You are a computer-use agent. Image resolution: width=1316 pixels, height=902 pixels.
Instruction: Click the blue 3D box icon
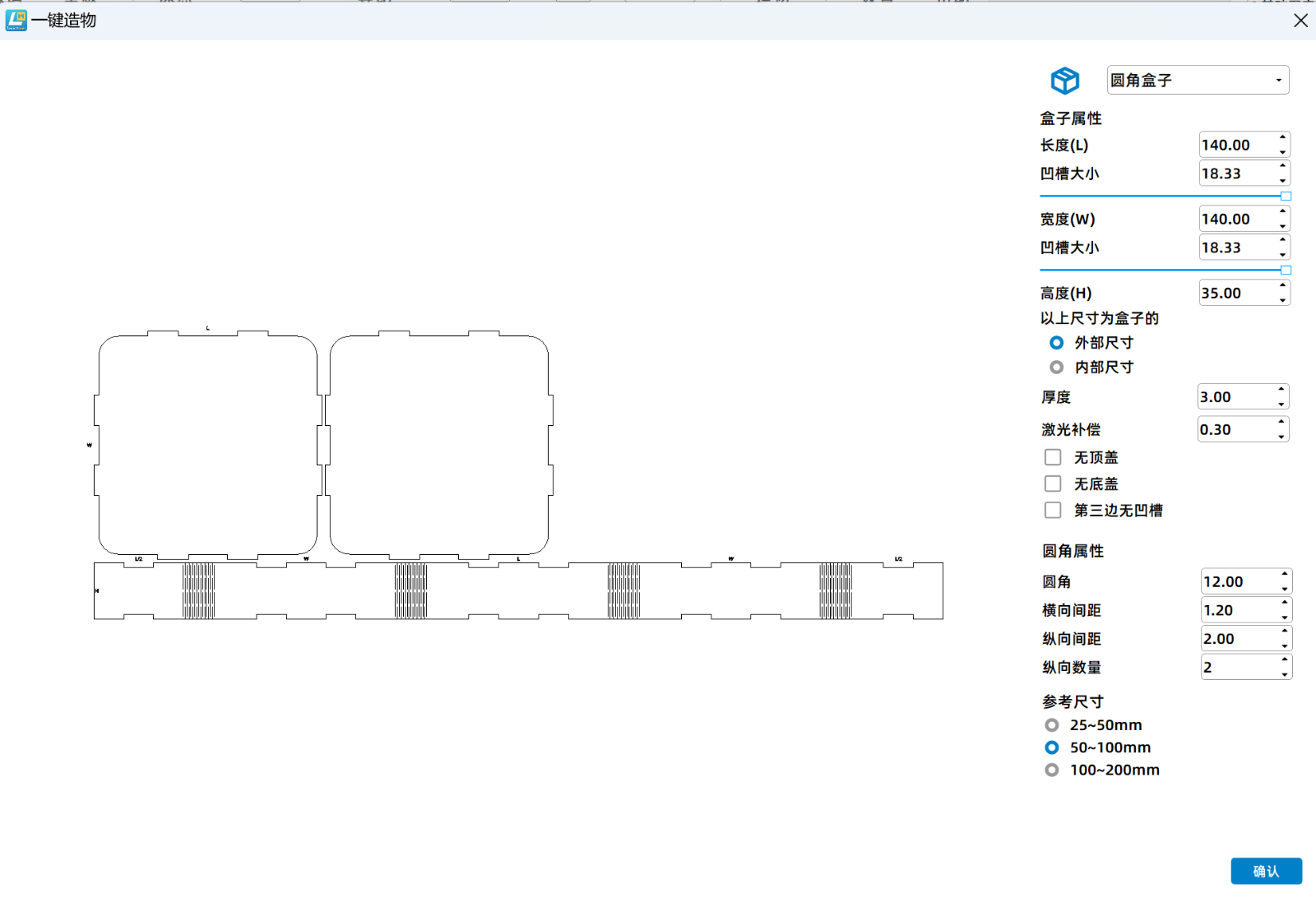tap(1064, 81)
